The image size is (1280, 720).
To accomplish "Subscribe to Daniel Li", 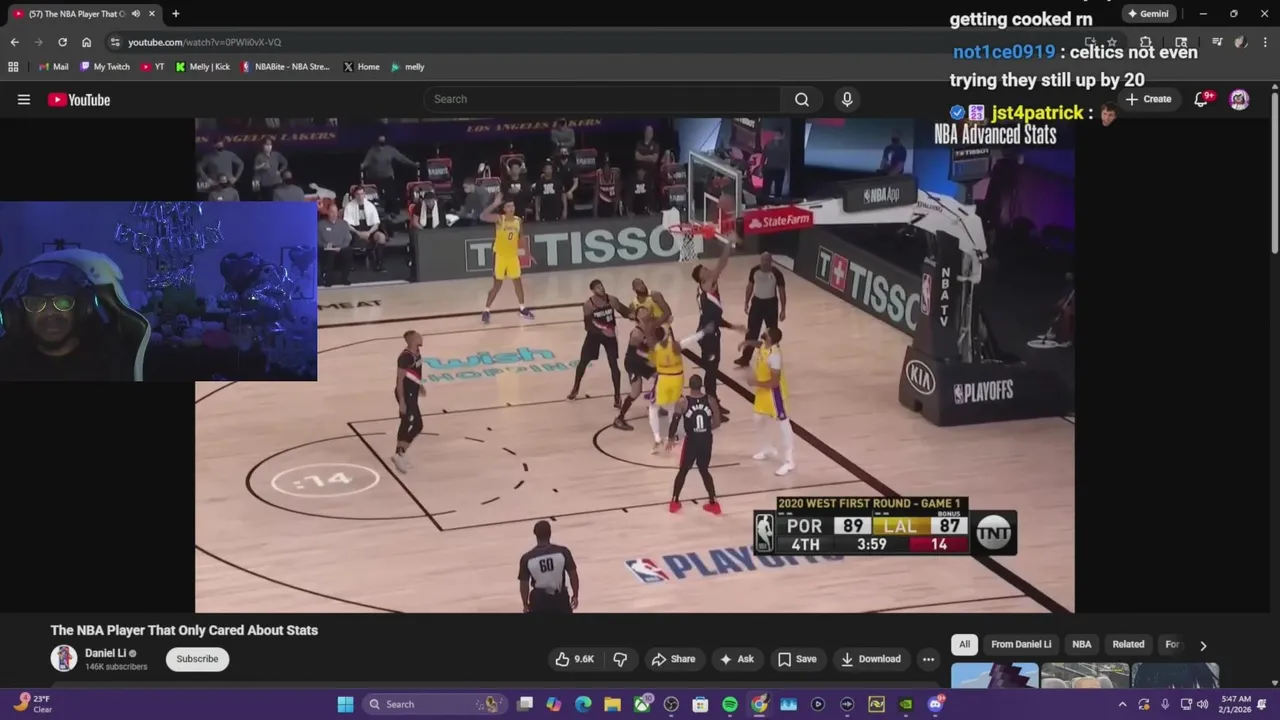I will point(197,659).
